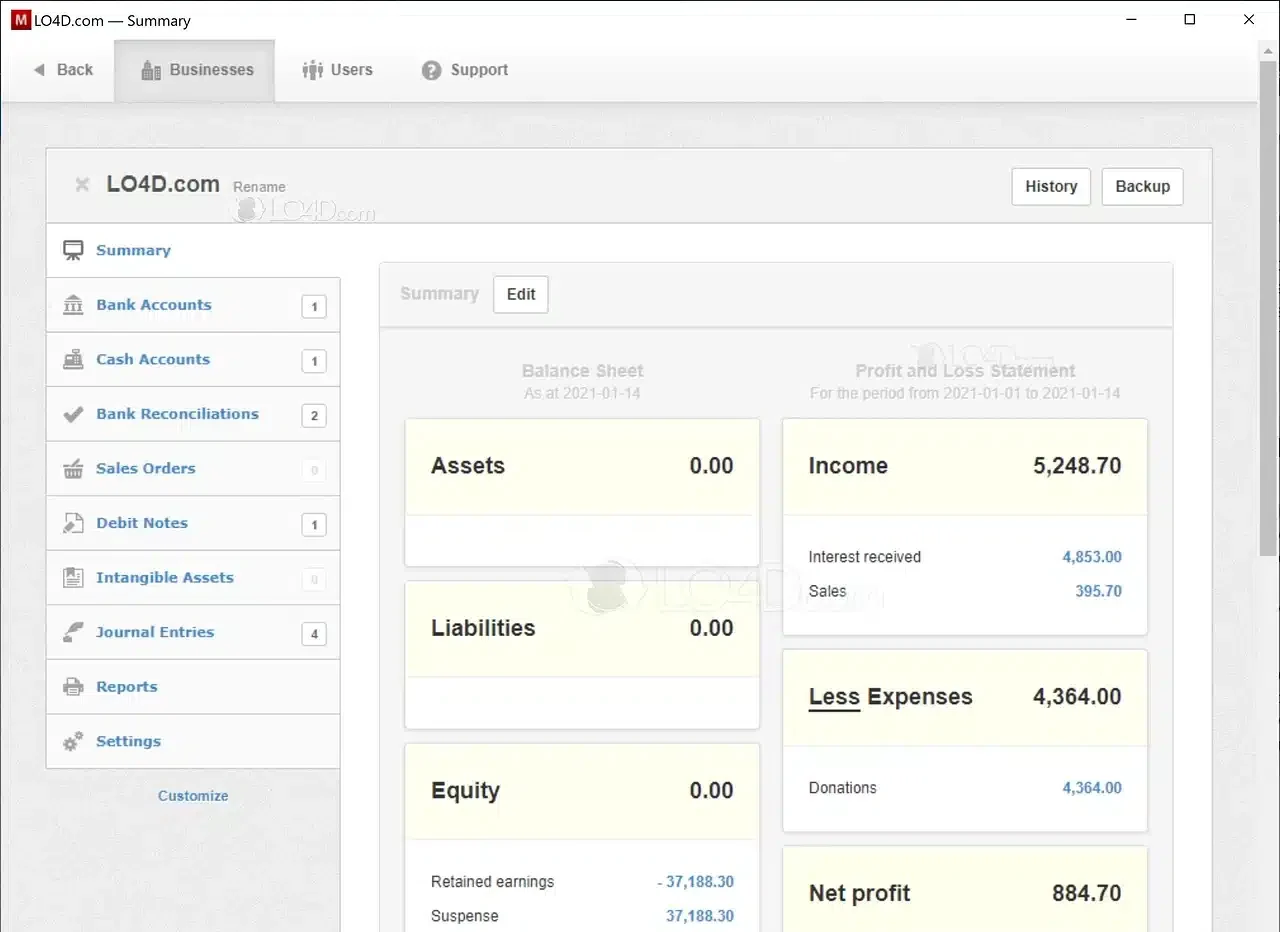The height and width of the screenshot is (932, 1280).
Task: Open the Customize link below sidebar
Action: (x=193, y=796)
